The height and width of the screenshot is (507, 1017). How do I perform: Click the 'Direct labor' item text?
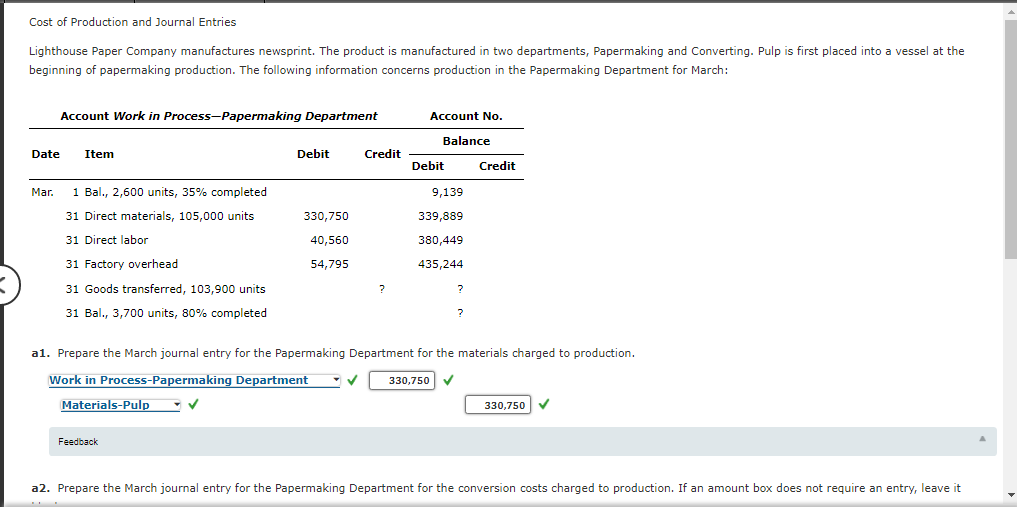tap(116, 240)
